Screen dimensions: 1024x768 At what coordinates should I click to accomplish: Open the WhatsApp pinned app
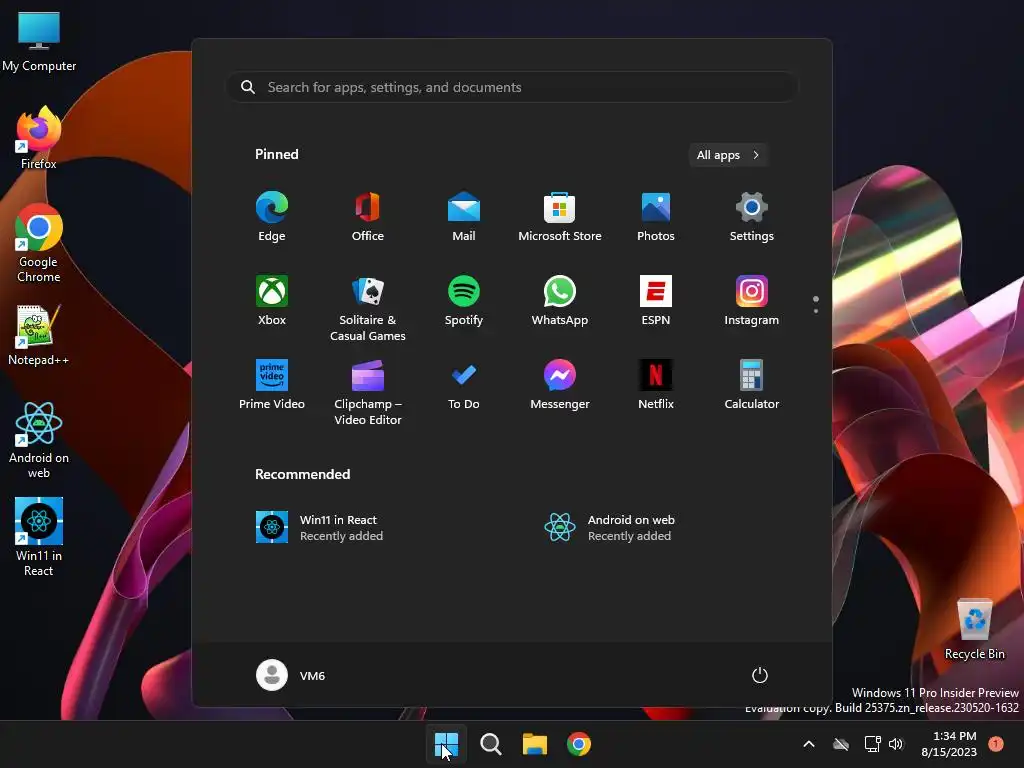(560, 301)
